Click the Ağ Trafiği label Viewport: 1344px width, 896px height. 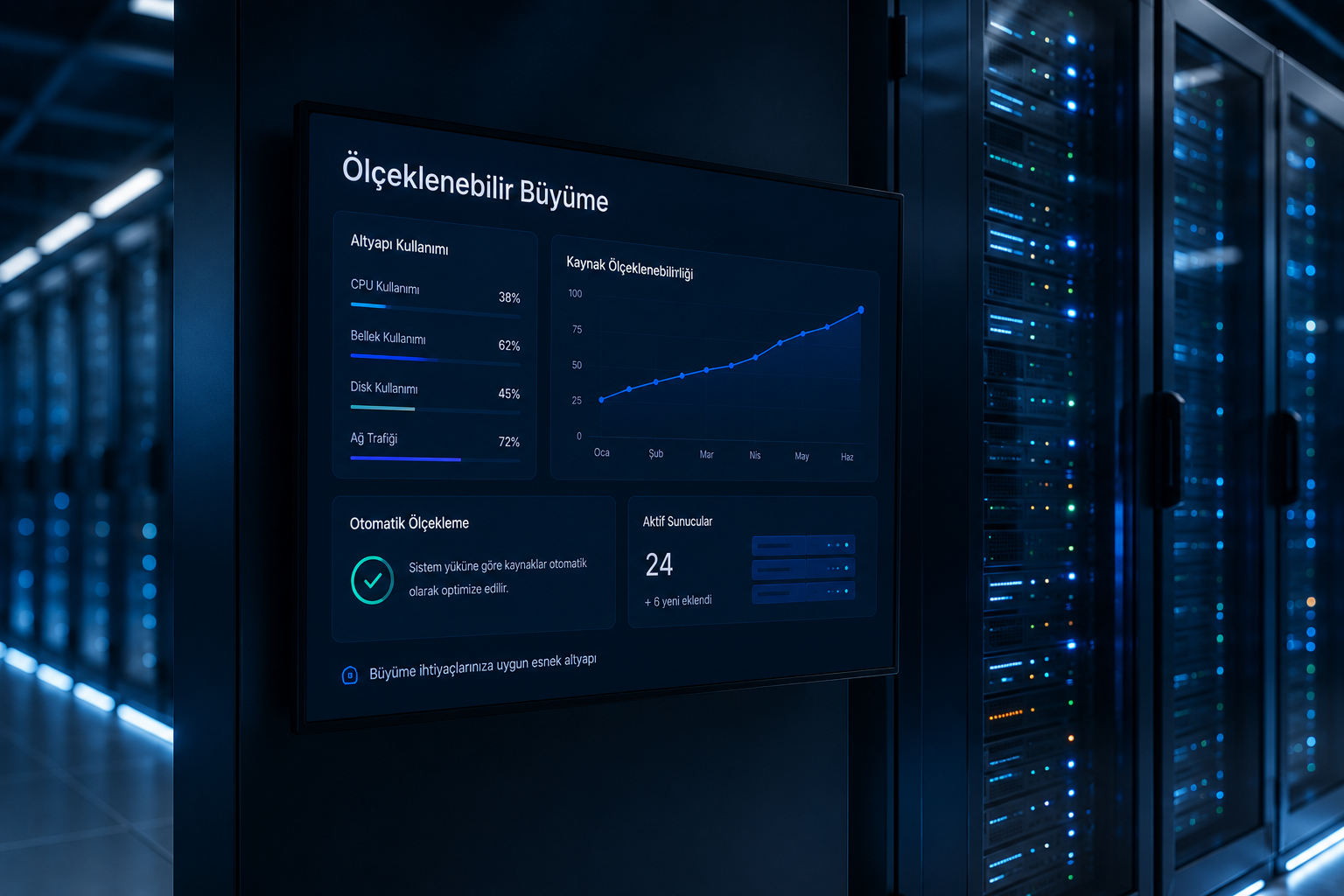[374, 437]
